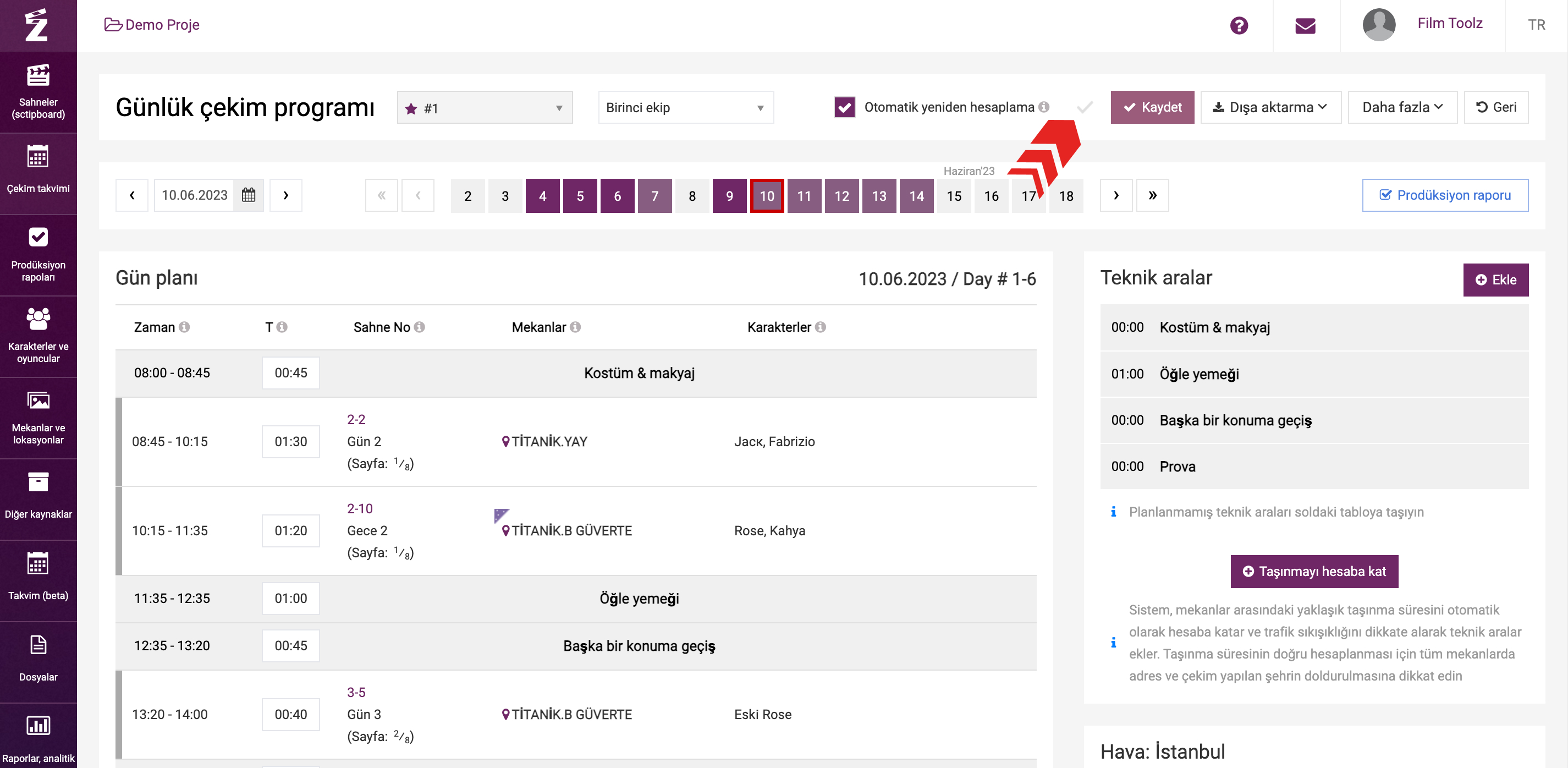Select Öğle yemeği in Teknik aralar list
The image size is (1568, 768).
click(x=1314, y=374)
